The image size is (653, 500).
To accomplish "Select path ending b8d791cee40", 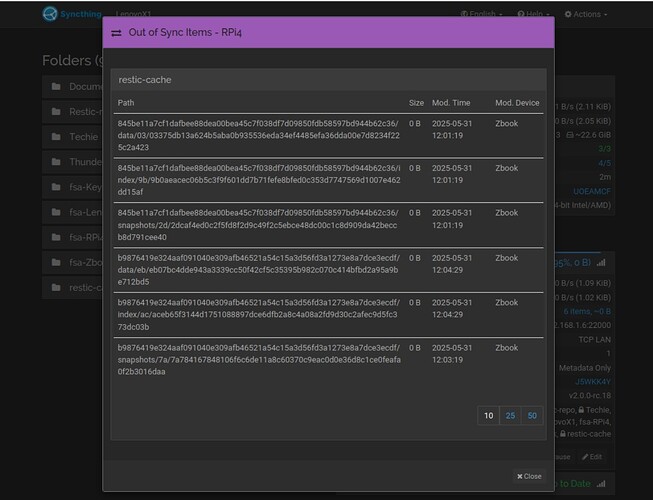I will click(257, 225).
